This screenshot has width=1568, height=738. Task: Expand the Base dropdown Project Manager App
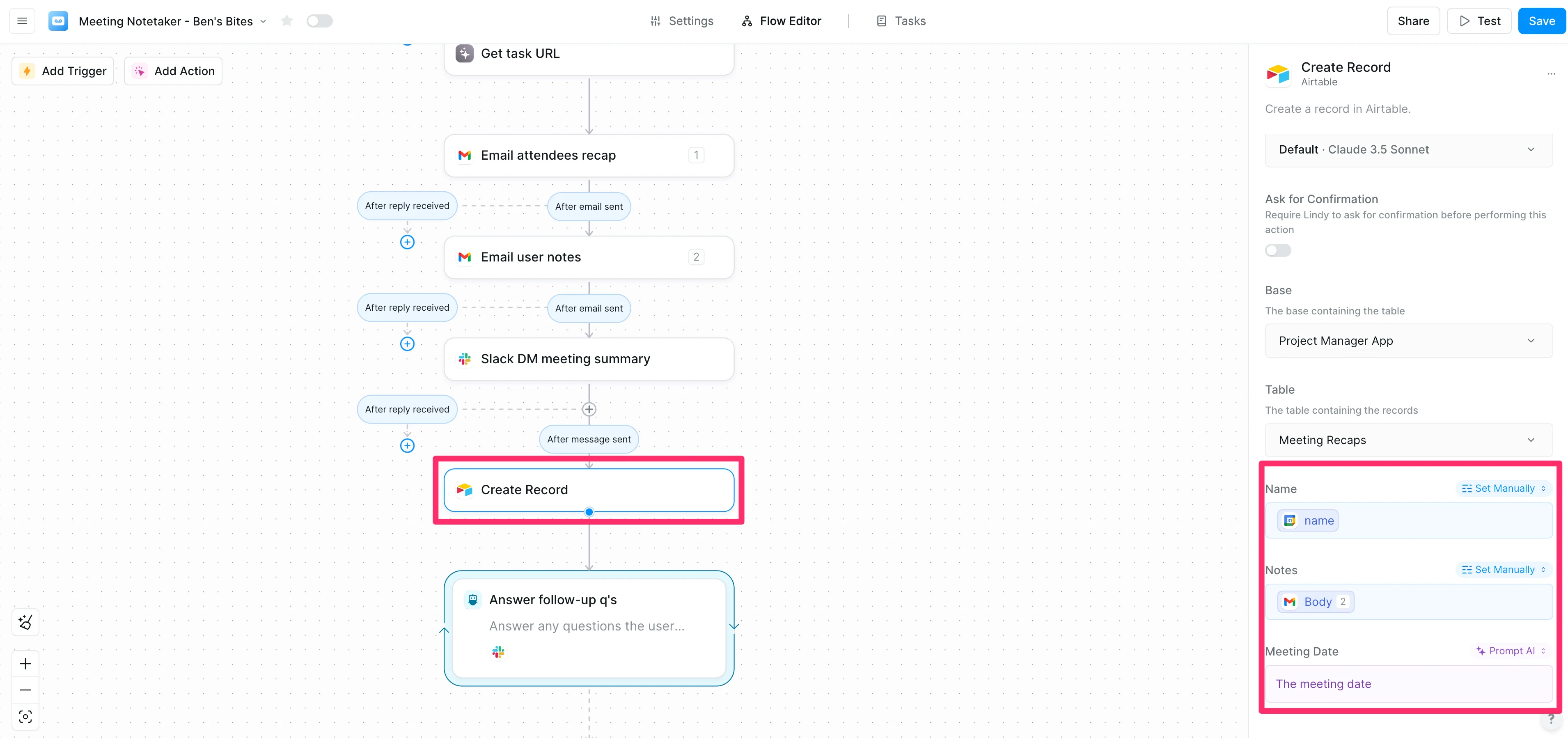point(1408,341)
